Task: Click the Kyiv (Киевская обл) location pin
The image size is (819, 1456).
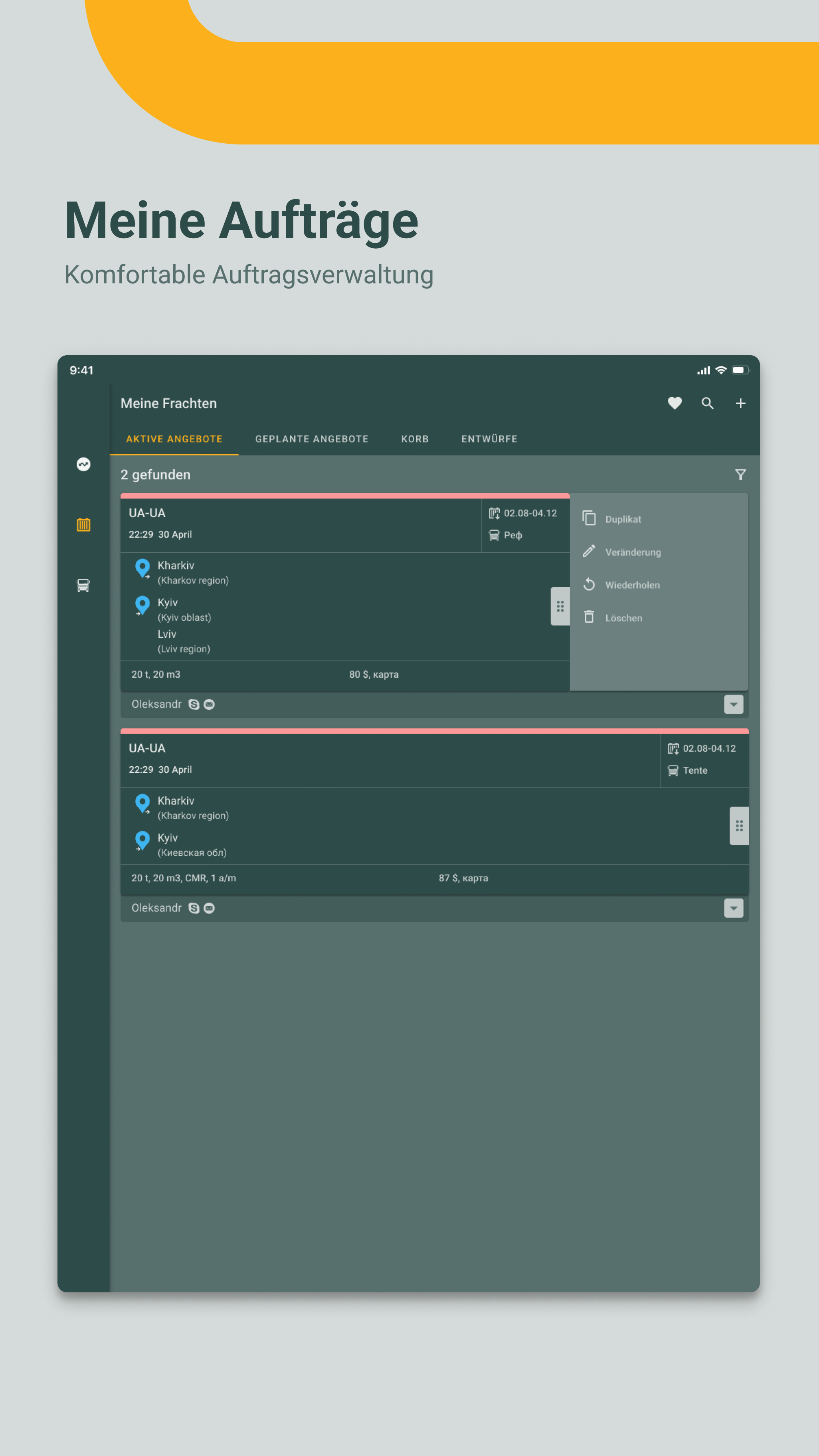Action: 142,841
